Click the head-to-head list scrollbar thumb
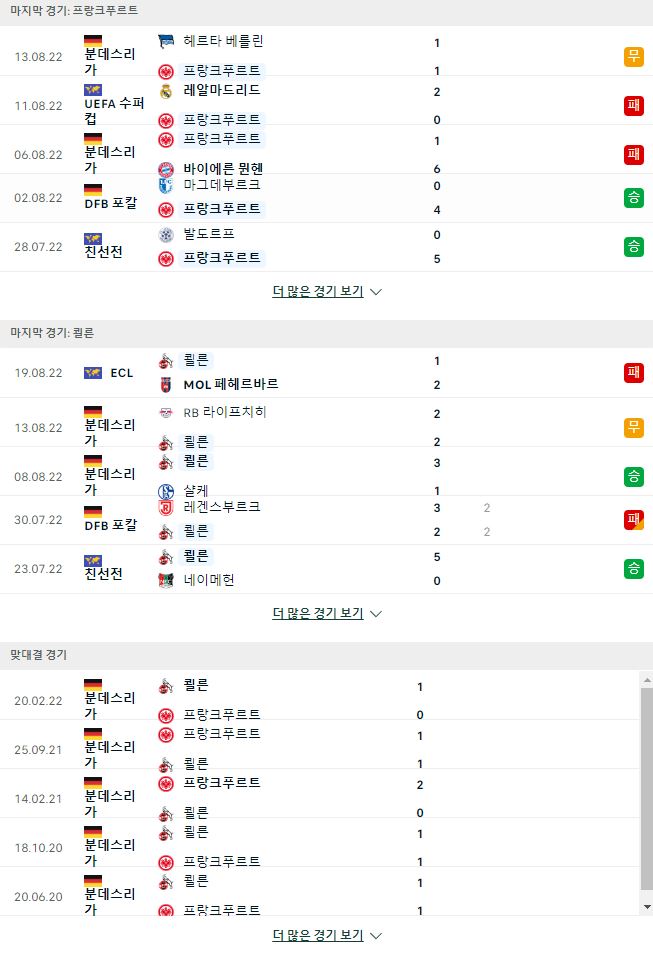Screen dimensions: 653x953 647,788
